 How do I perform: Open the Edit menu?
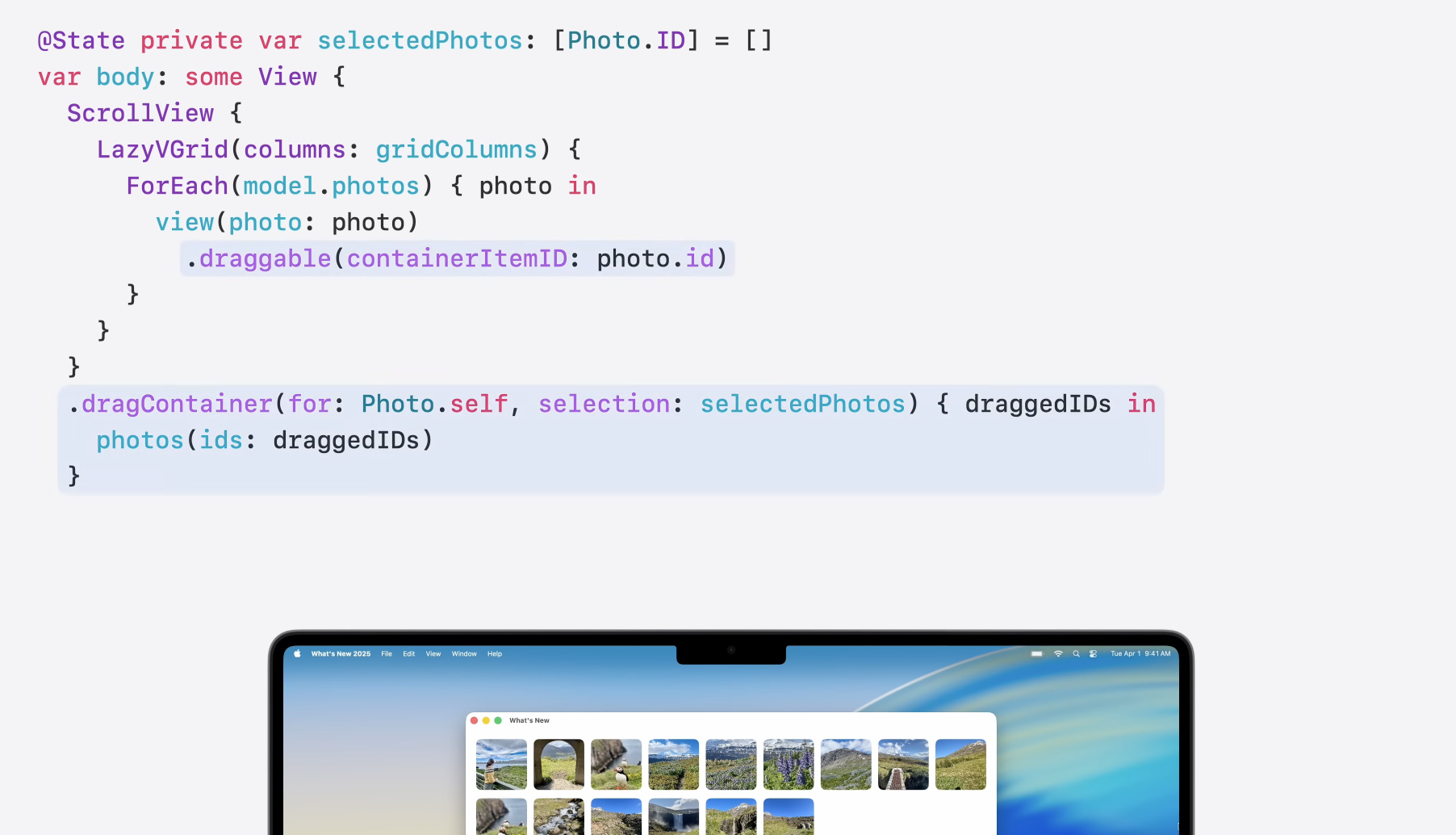point(409,654)
